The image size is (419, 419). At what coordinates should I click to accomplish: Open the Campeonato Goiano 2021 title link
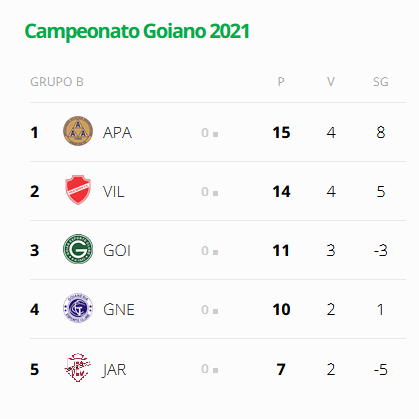(137, 31)
